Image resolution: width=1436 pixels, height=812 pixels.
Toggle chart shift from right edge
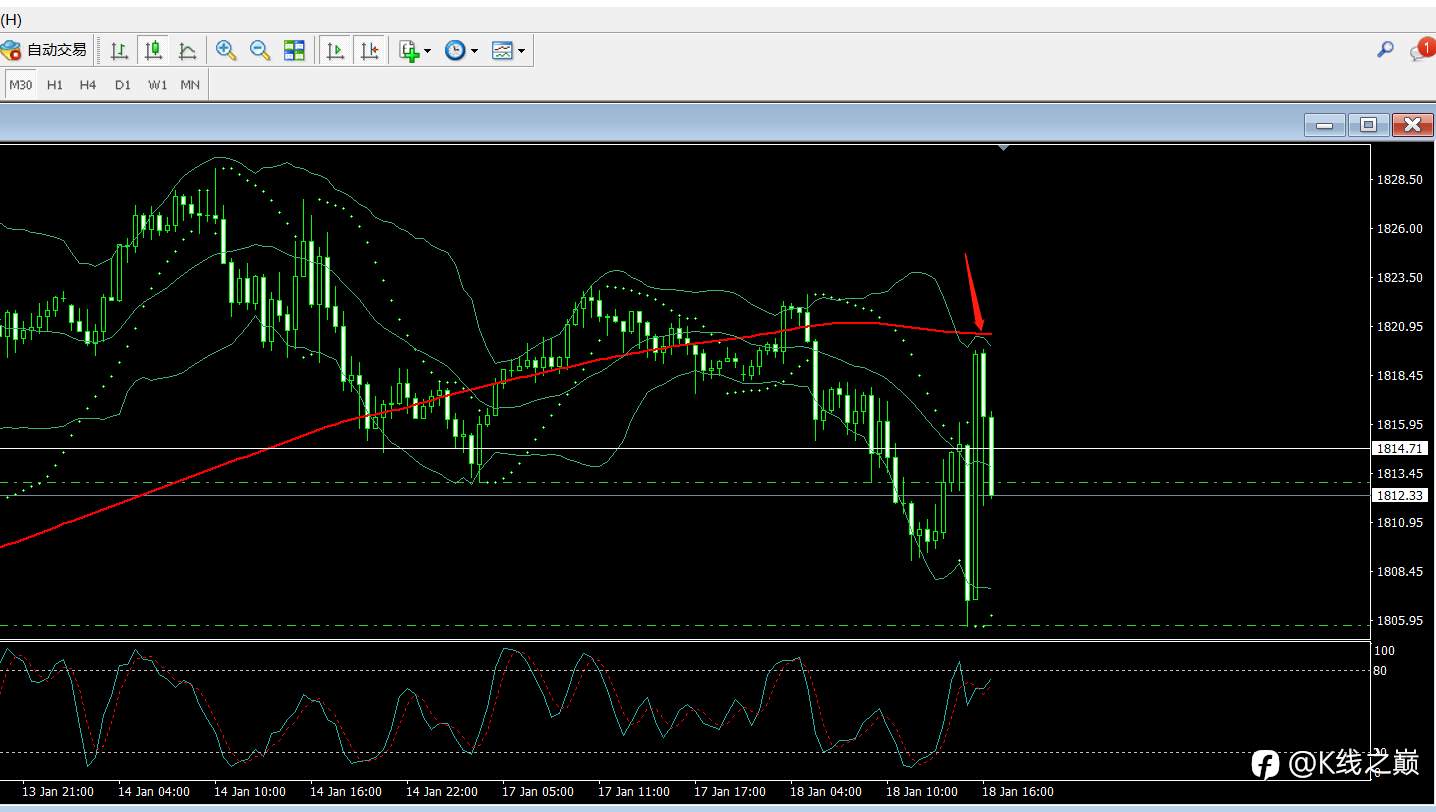pos(369,50)
